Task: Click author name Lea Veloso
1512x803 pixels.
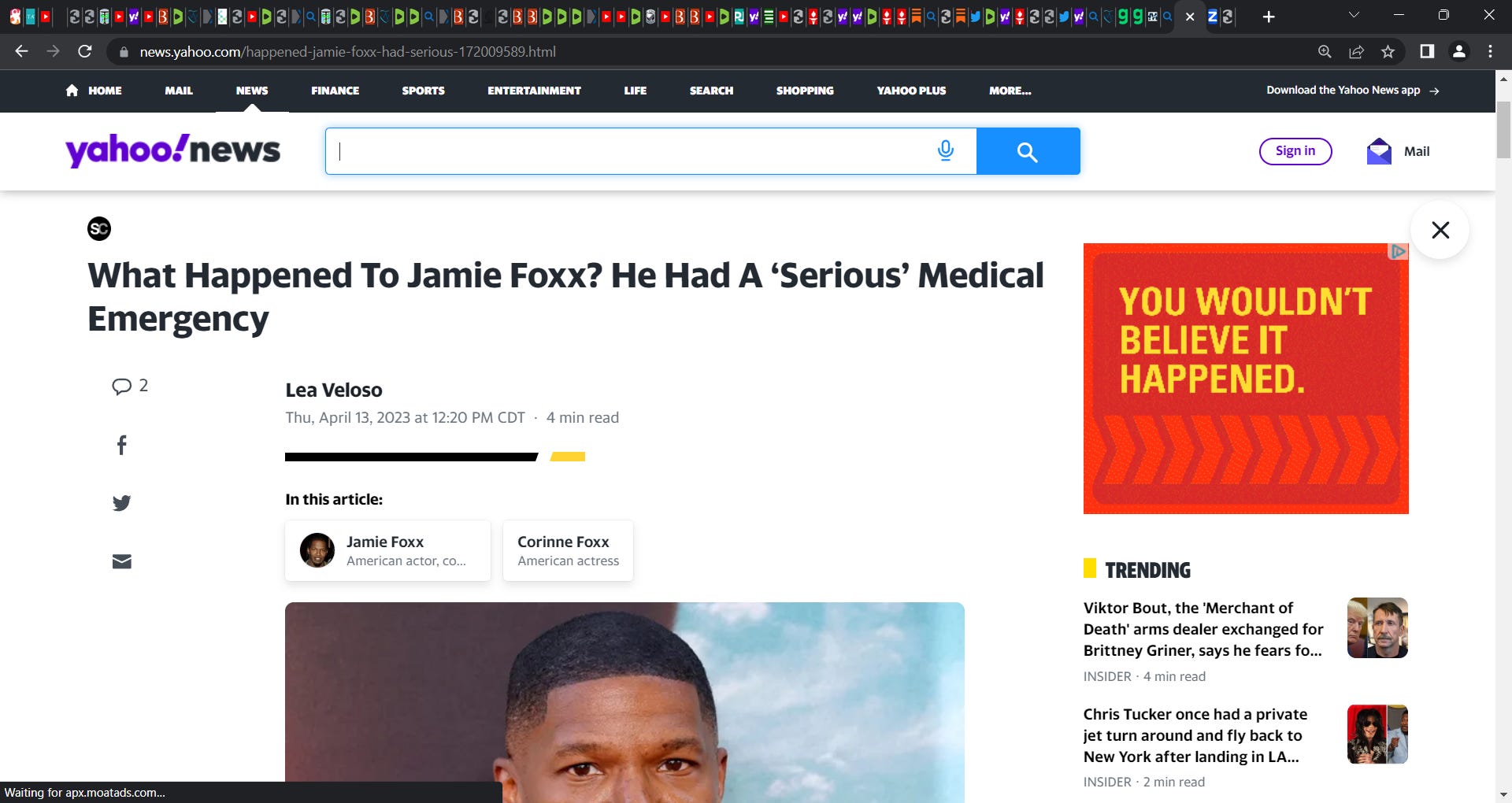Action: 334,390
